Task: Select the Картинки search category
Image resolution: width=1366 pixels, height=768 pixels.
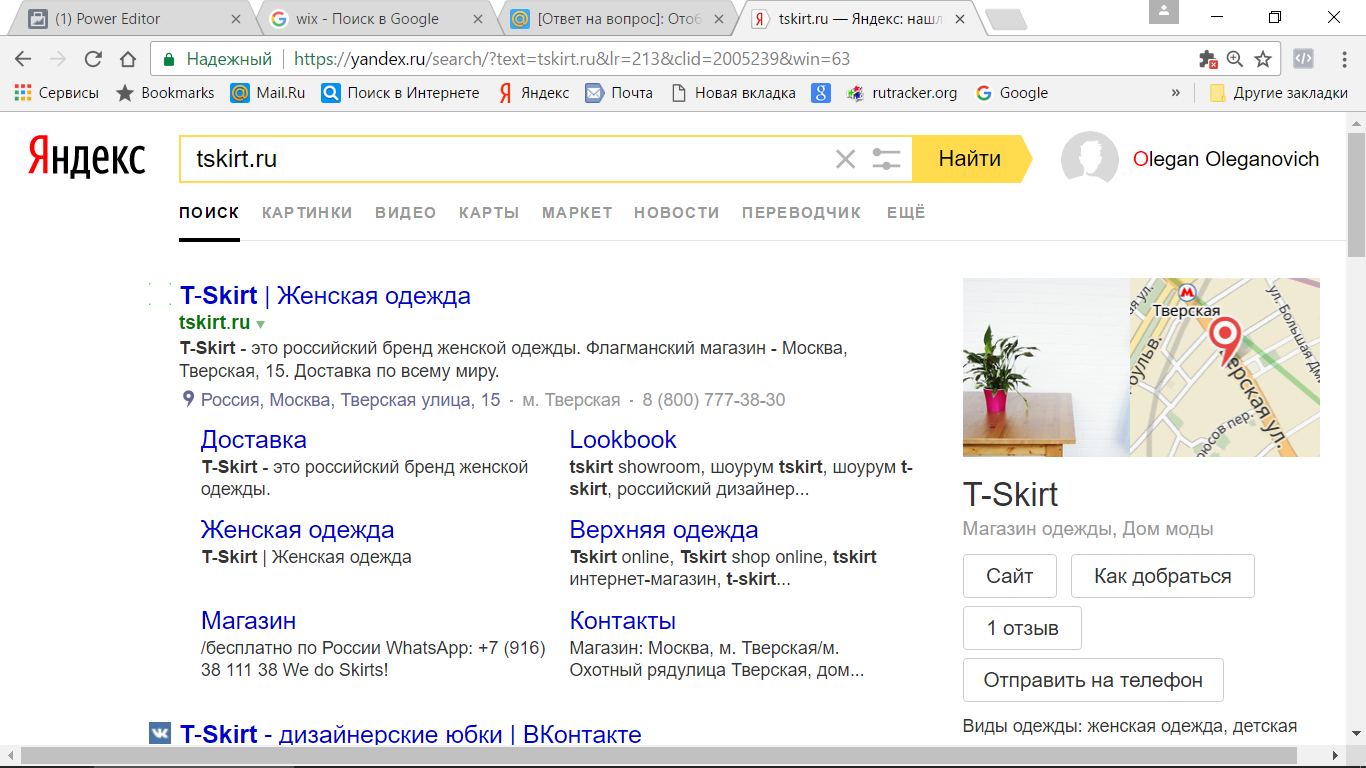Action: [x=307, y=212]
